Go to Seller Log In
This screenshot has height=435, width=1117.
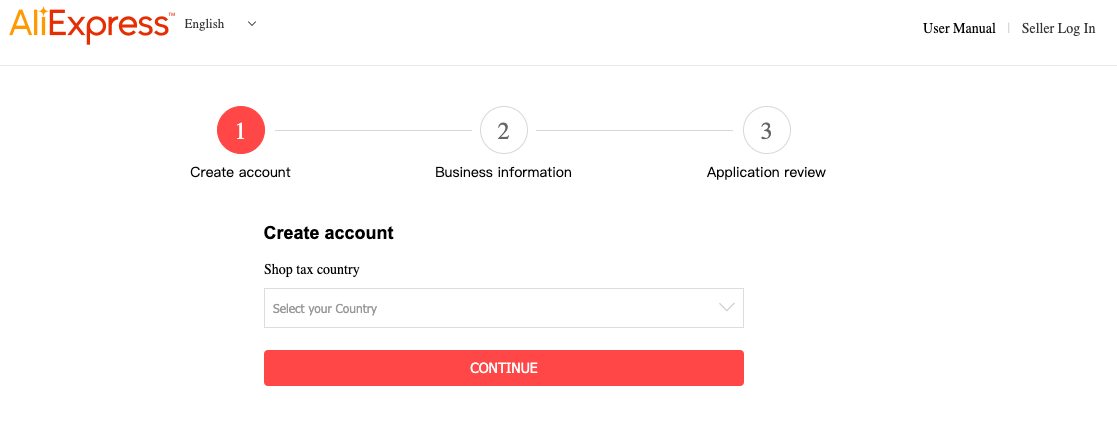click(1058, 29)
